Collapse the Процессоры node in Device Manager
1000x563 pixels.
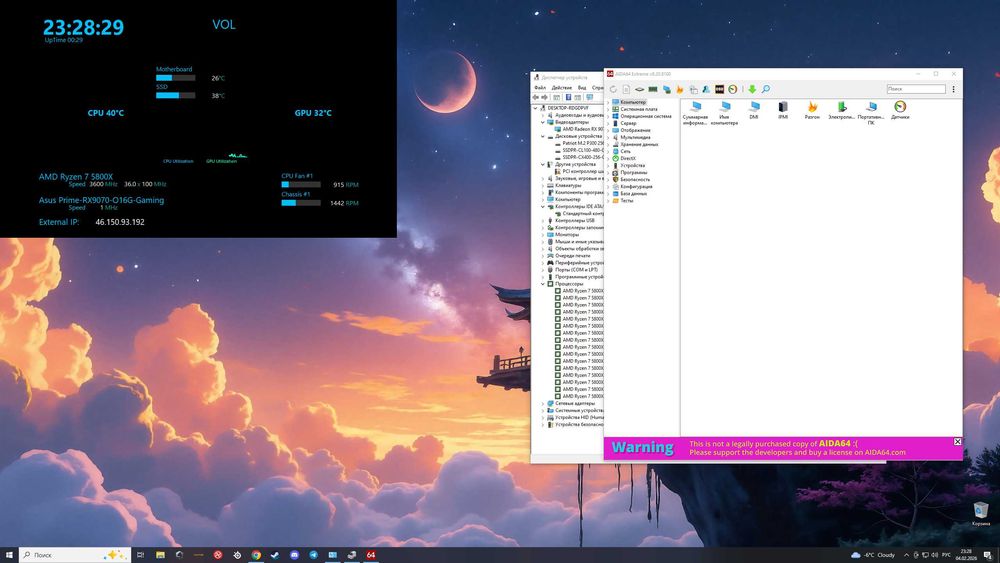(x=543, y=284)
